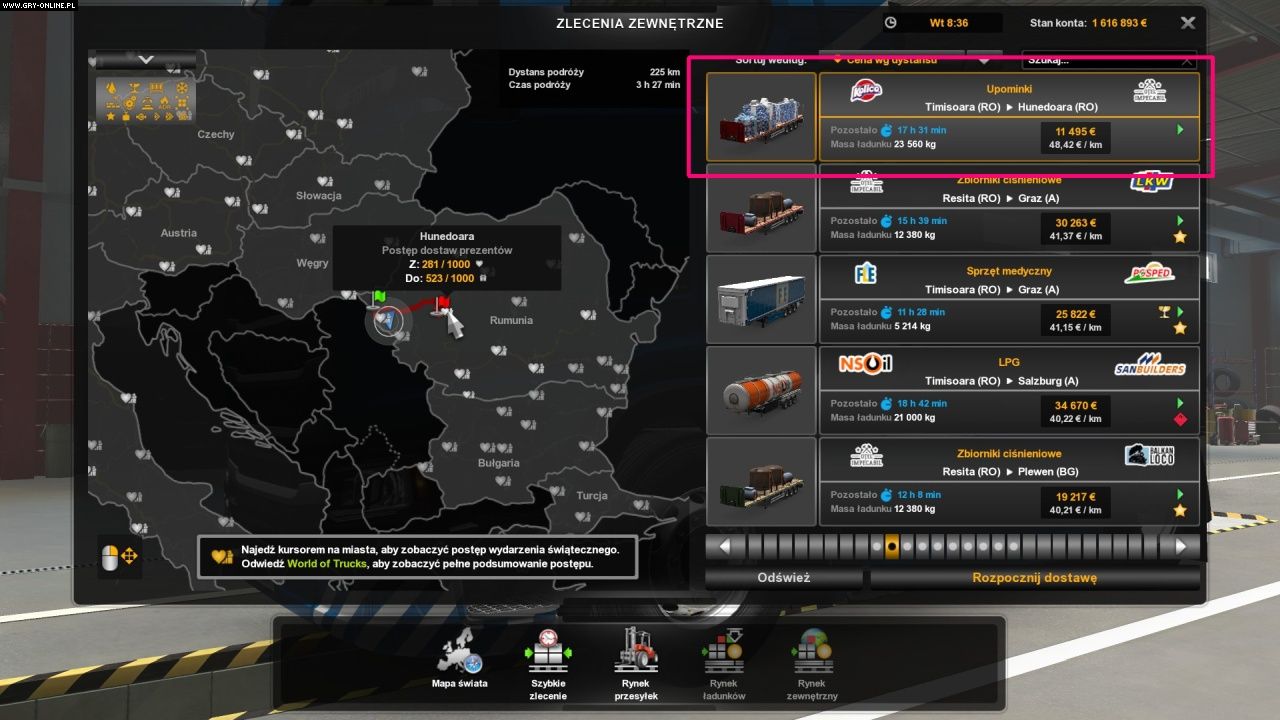Open the sort order dropdown arrow

point(984,60)
